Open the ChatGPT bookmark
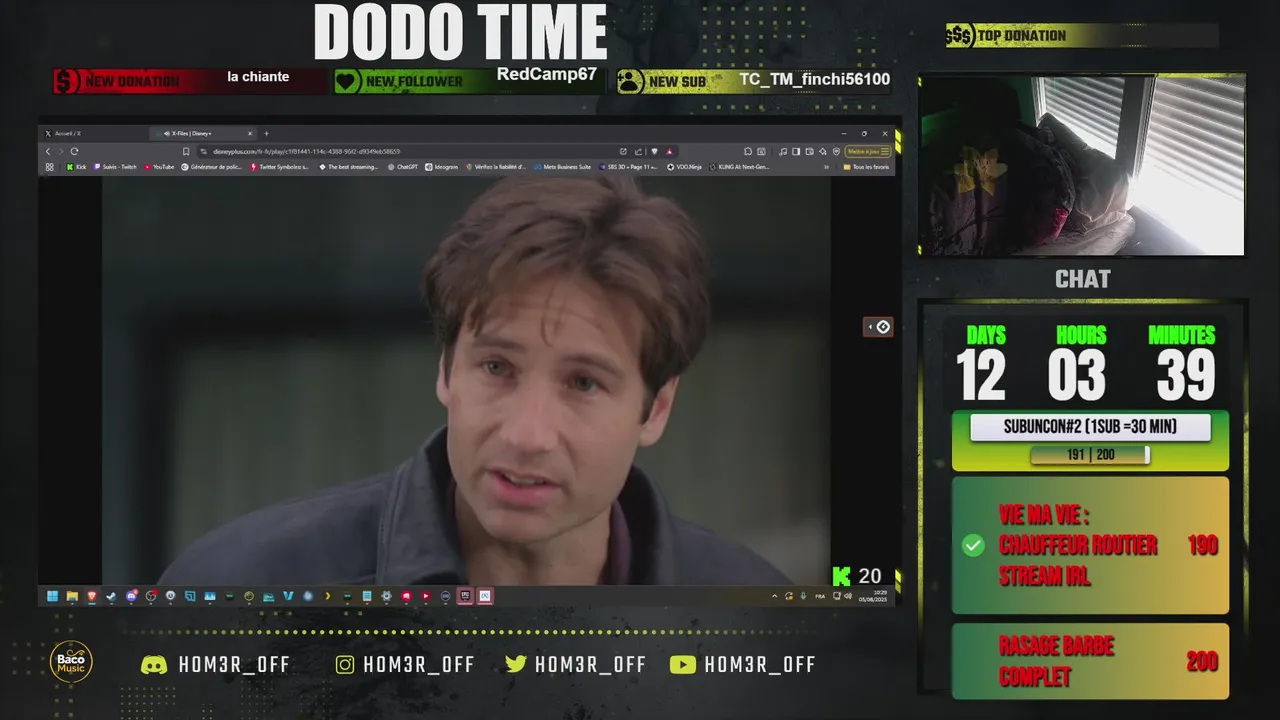This screenshot has width=1280, height=720. pyautogui.click(x=401, y=167)
